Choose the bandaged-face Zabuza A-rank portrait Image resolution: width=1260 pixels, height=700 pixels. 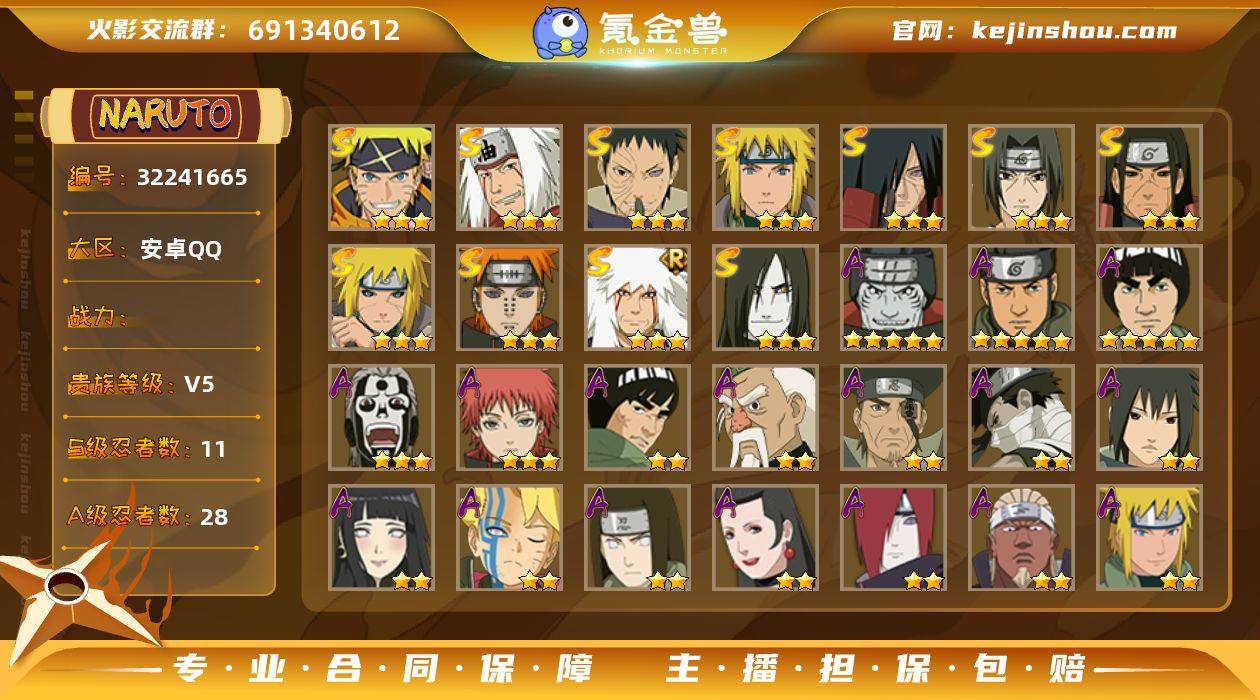pyautogui.click(x=1021, y=417)
